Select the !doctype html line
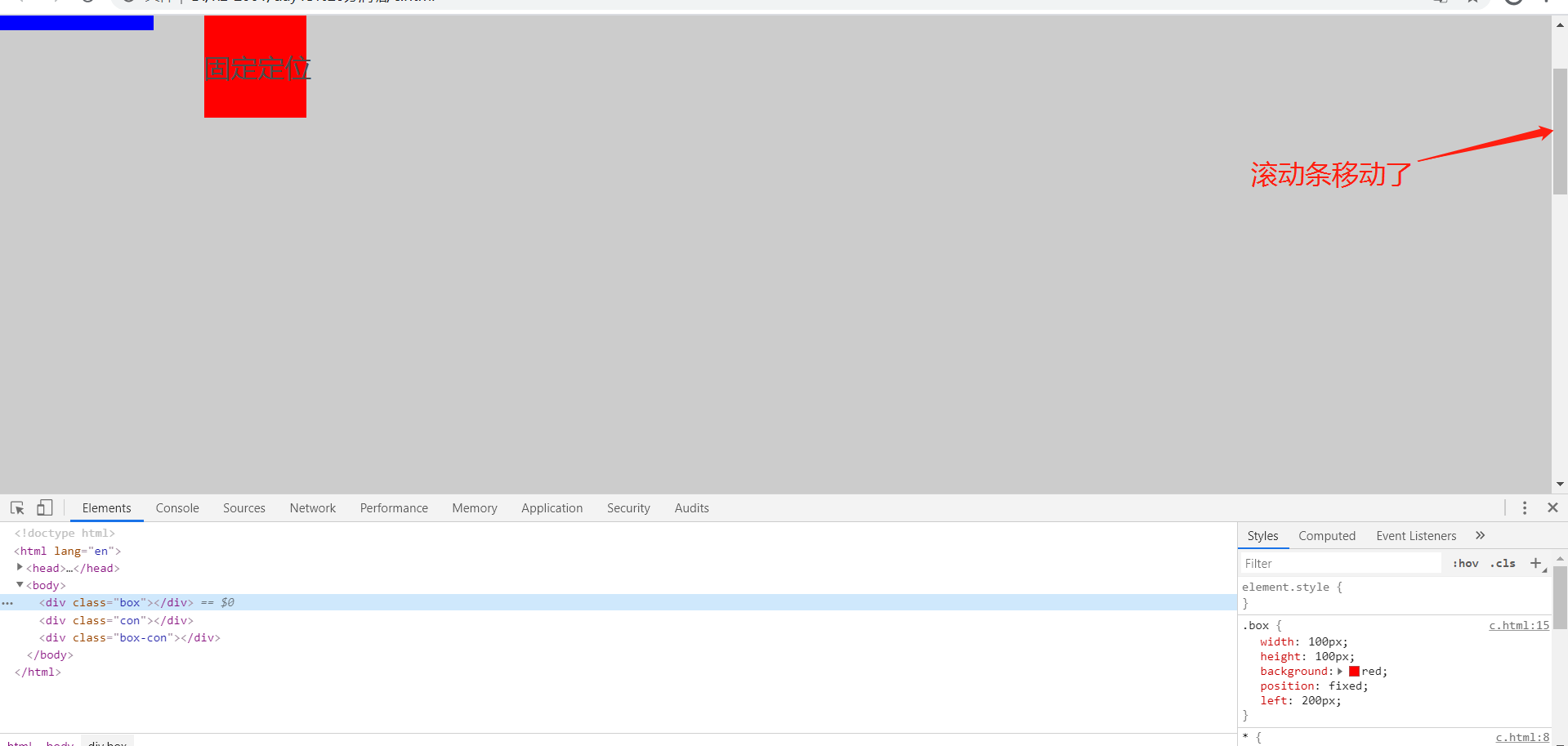This screenshot has height=746, width=1568. pos(65,533)
